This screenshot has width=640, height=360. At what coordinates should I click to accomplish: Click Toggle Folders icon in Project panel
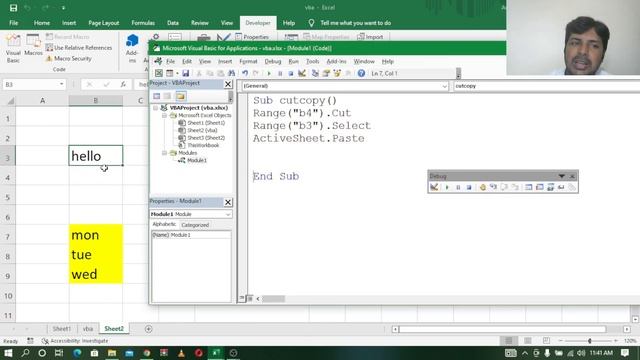[x=181, y=96]
